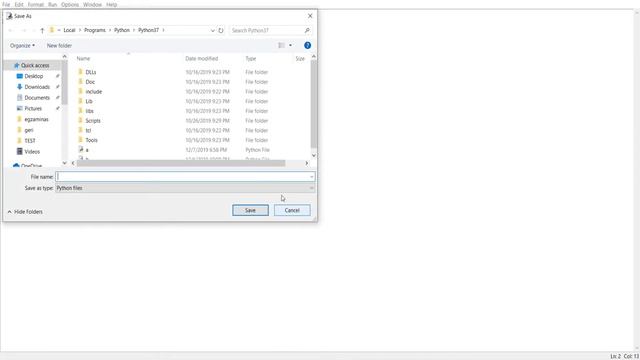This screenshot has width=640, height=360.
Task: Click the Cancel button
Action: (x=292, y=210)
